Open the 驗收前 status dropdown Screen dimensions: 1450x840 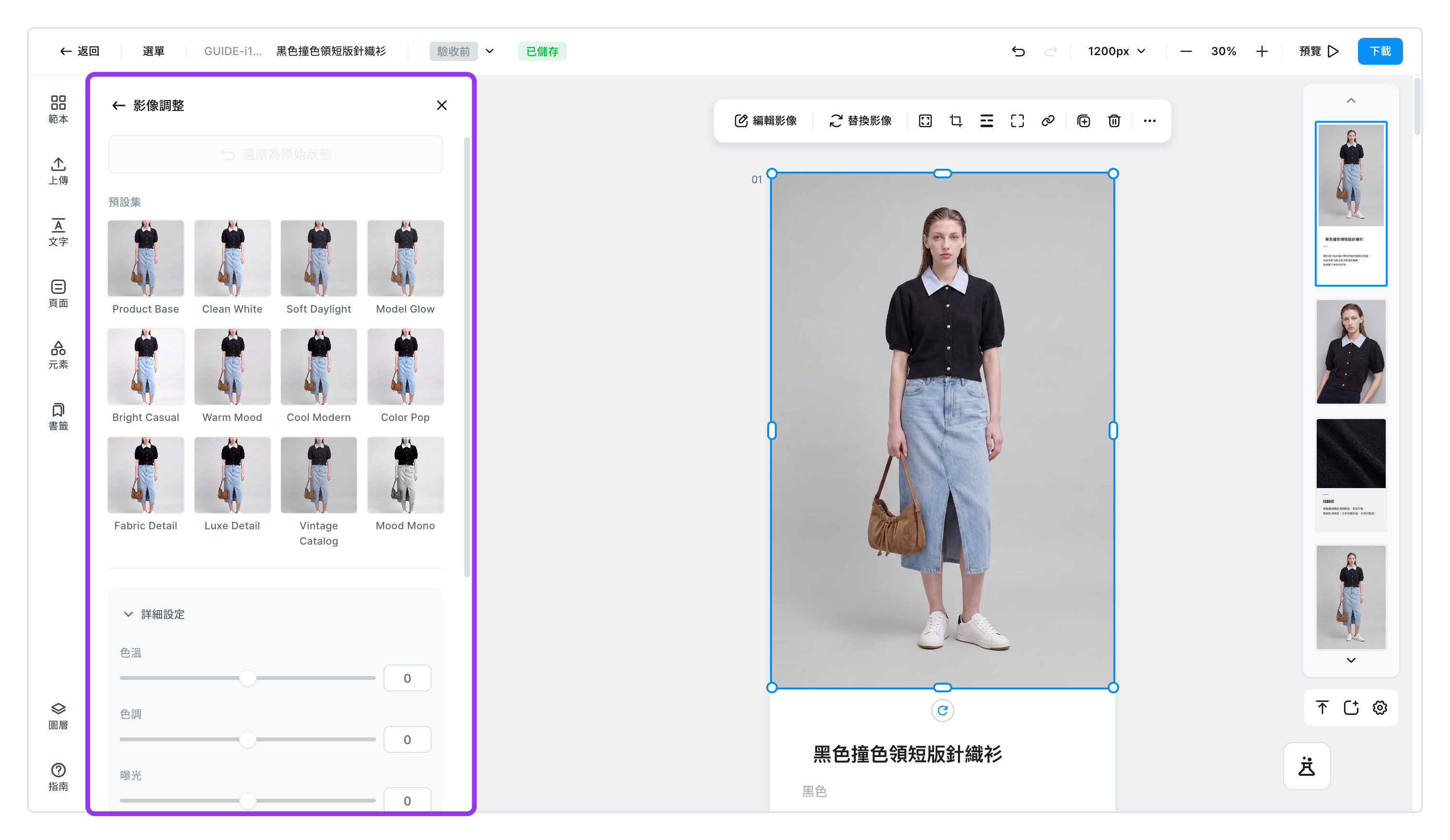coord(462,51)
